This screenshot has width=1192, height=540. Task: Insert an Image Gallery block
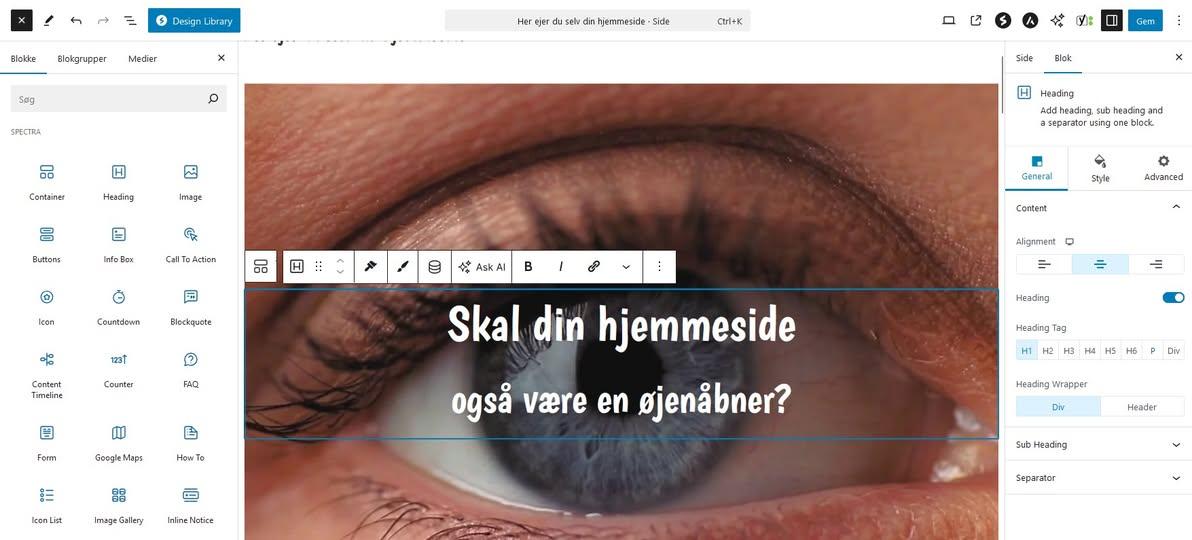(119, 505)
